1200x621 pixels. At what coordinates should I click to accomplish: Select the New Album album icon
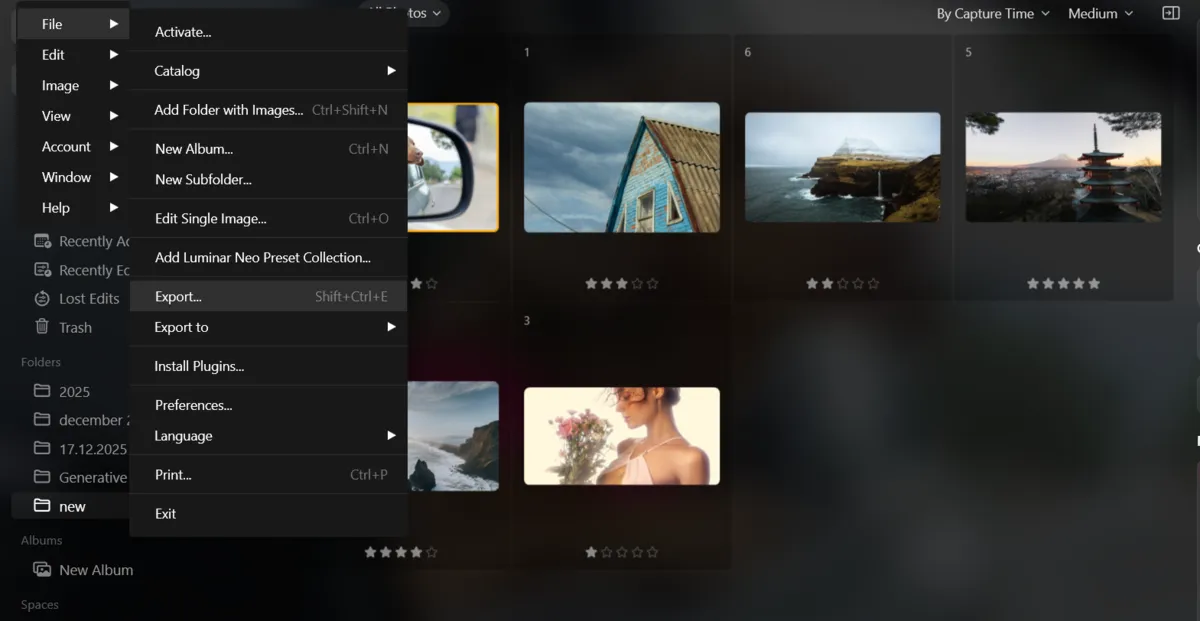click(44, 569)
